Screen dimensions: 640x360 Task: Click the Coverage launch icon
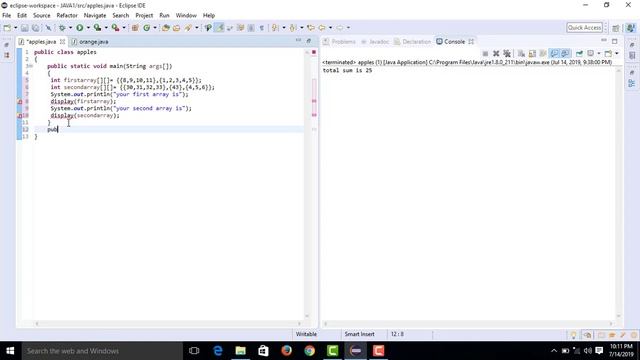pos(97,28)
